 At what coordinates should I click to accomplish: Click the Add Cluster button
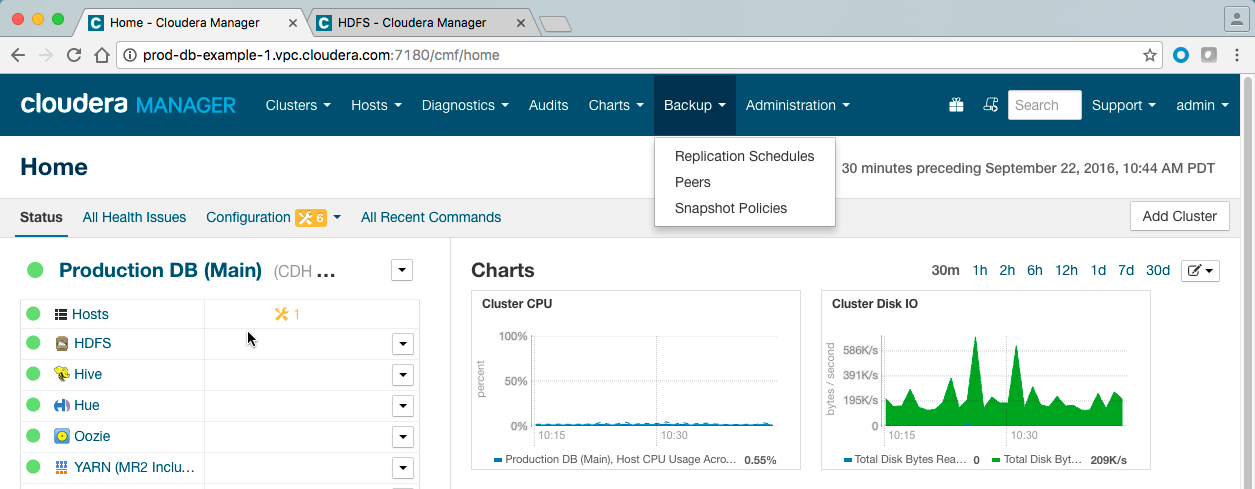pos(1179,216)
